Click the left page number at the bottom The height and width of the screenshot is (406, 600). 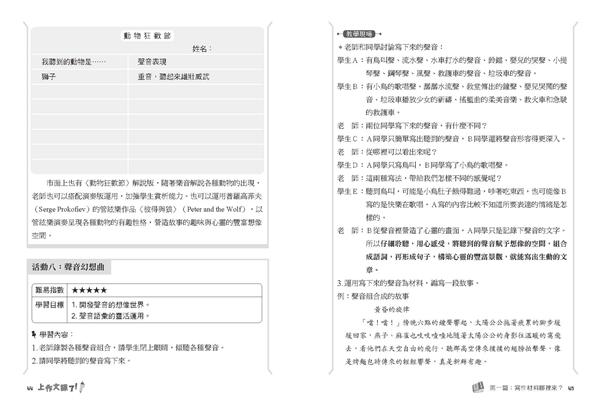(x=30, y=388)
